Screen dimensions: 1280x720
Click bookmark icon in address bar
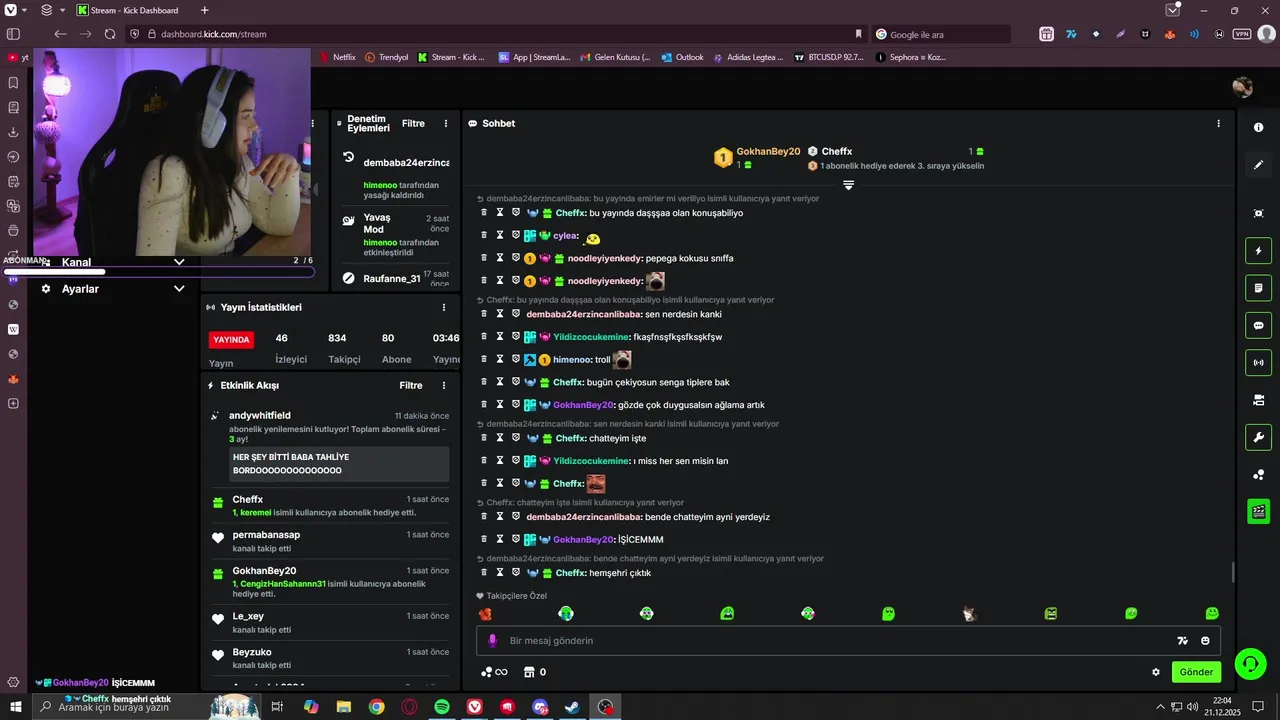[x=858, y=34]
